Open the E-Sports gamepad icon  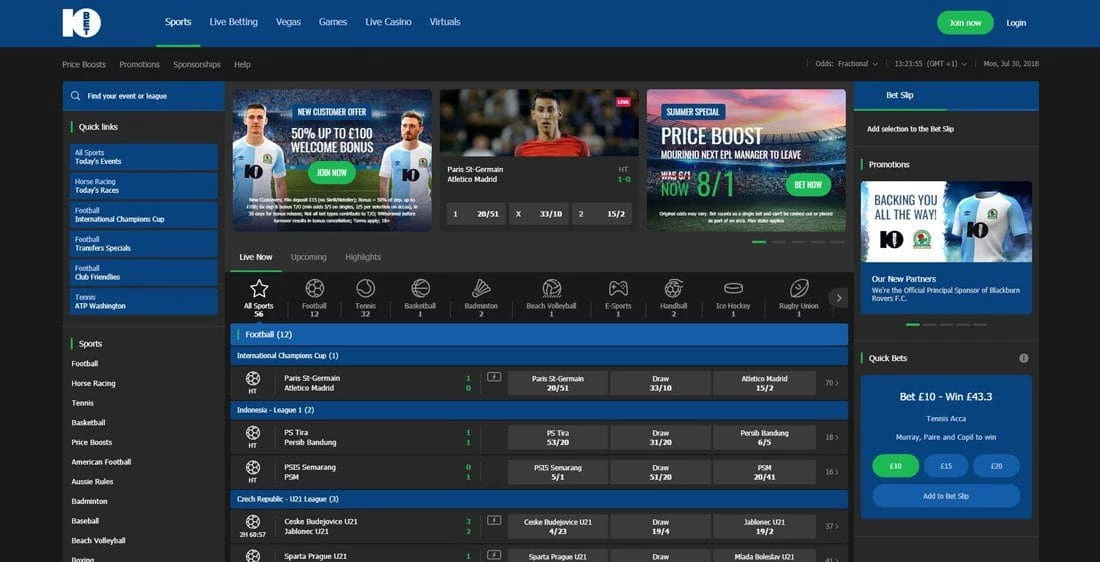[618, 289]
